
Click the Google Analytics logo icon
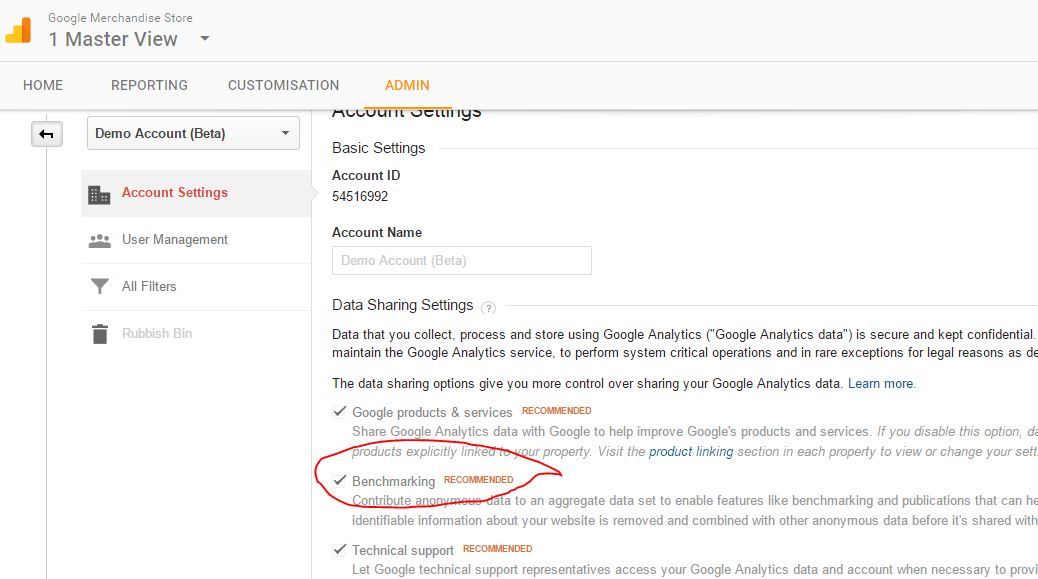[x=19, y=30]
